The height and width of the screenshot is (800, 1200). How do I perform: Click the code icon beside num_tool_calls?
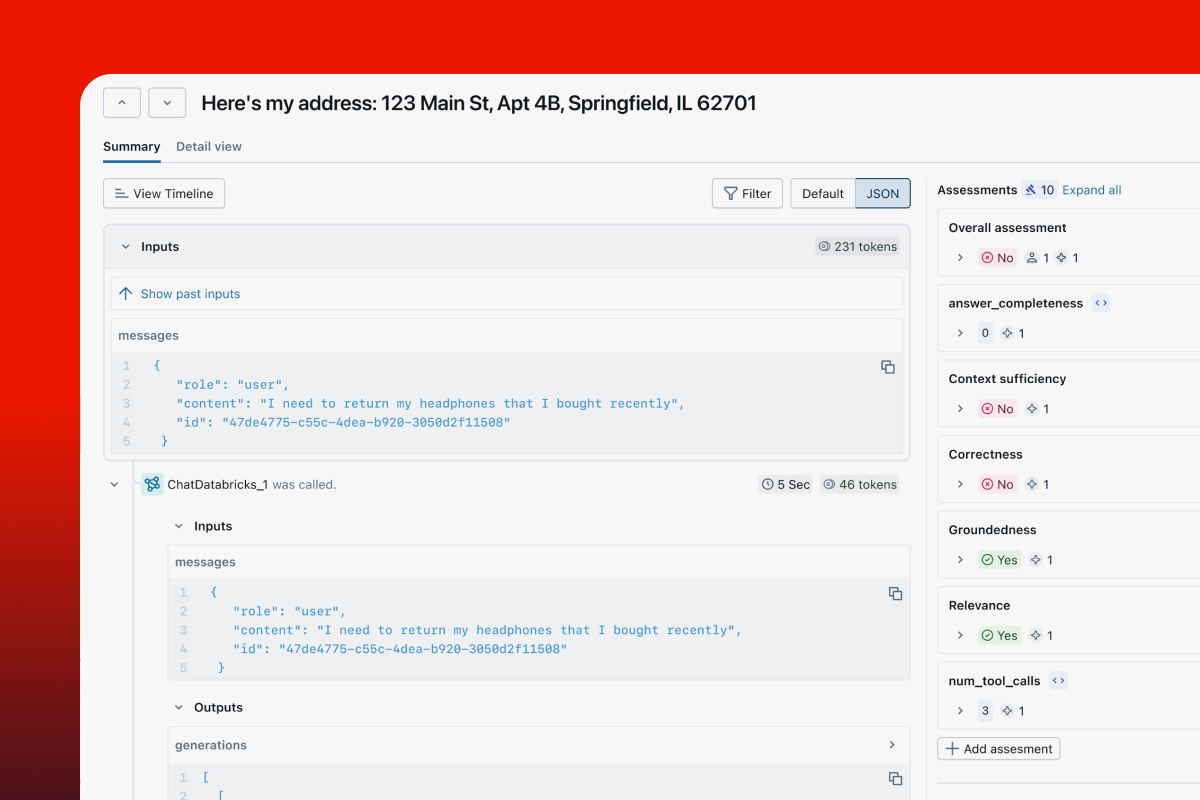click(1059, 681)
